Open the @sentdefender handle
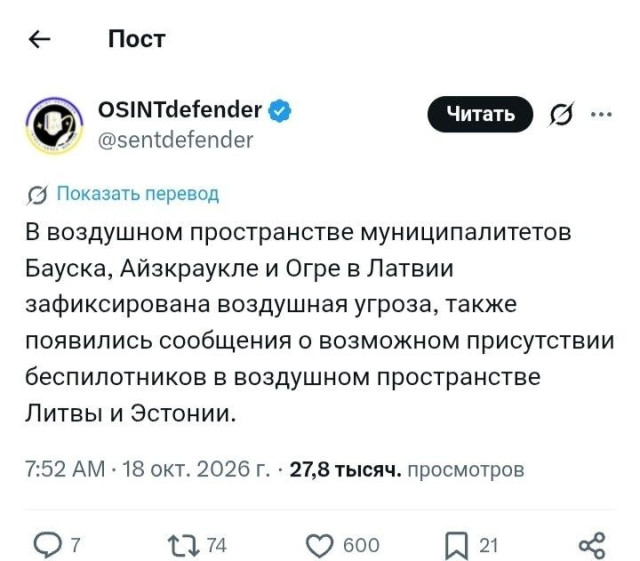 click(x=176, y=140)
